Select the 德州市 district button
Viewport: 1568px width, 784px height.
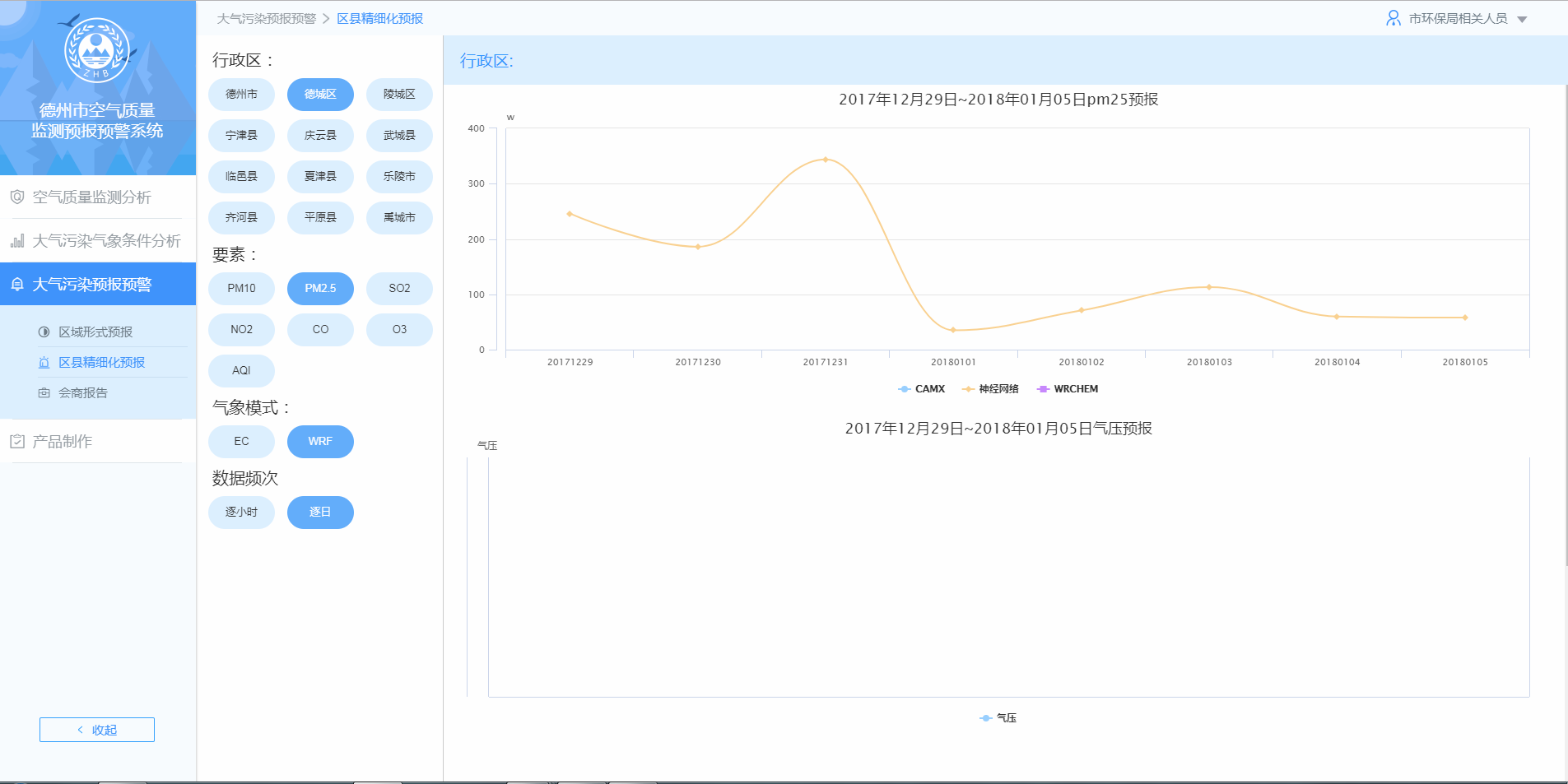click(x=241, y=95)
